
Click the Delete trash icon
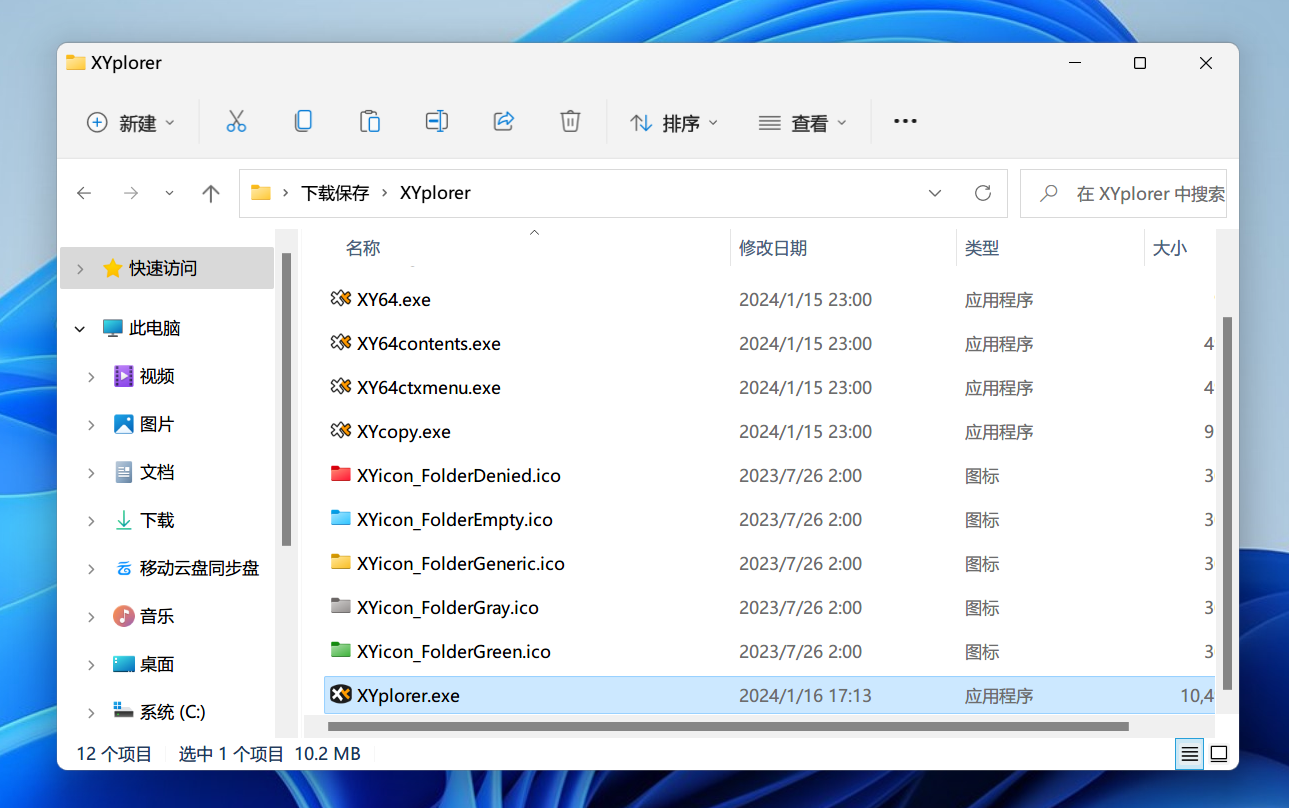point(570,122)
